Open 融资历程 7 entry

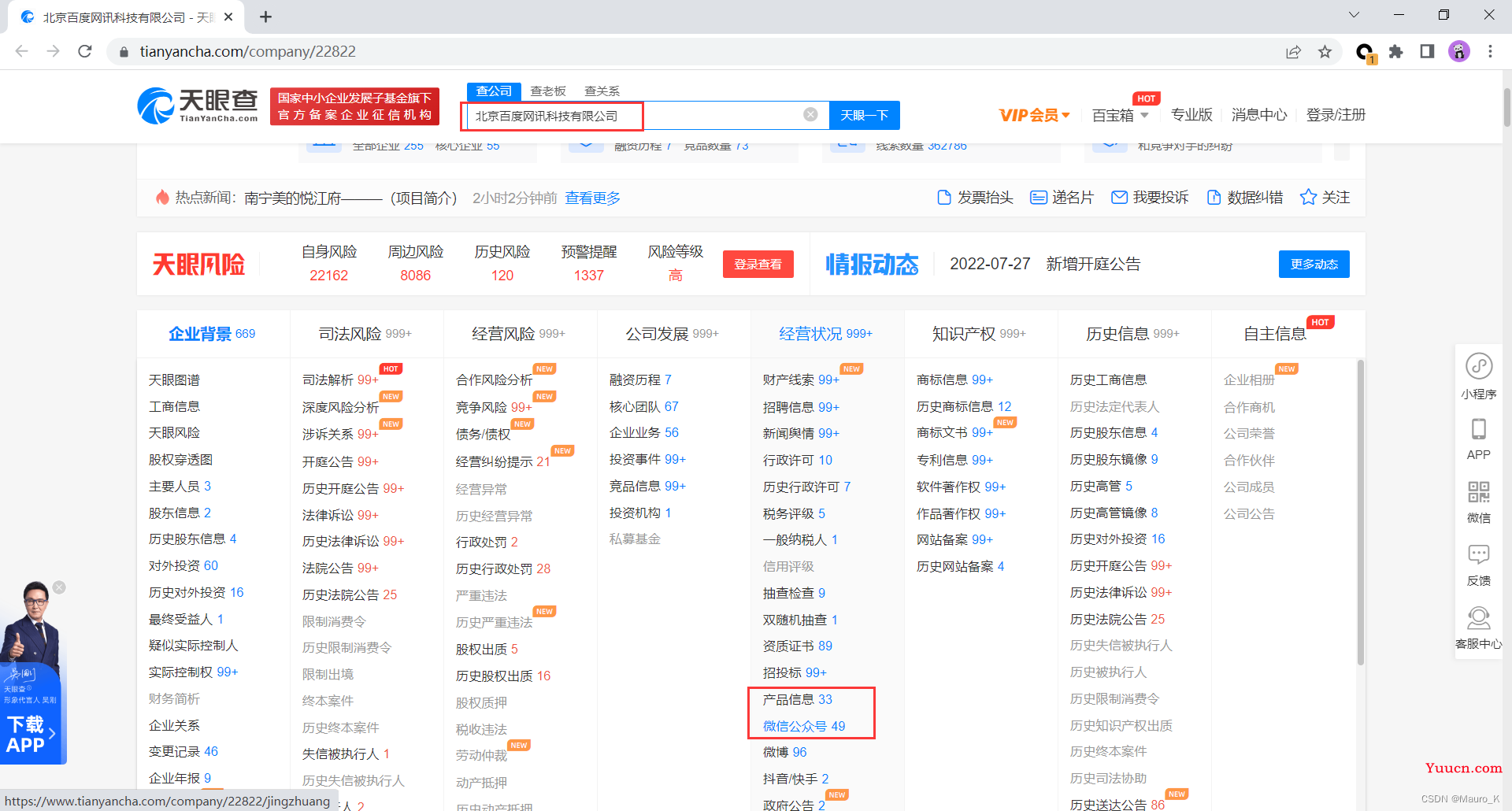640,380
